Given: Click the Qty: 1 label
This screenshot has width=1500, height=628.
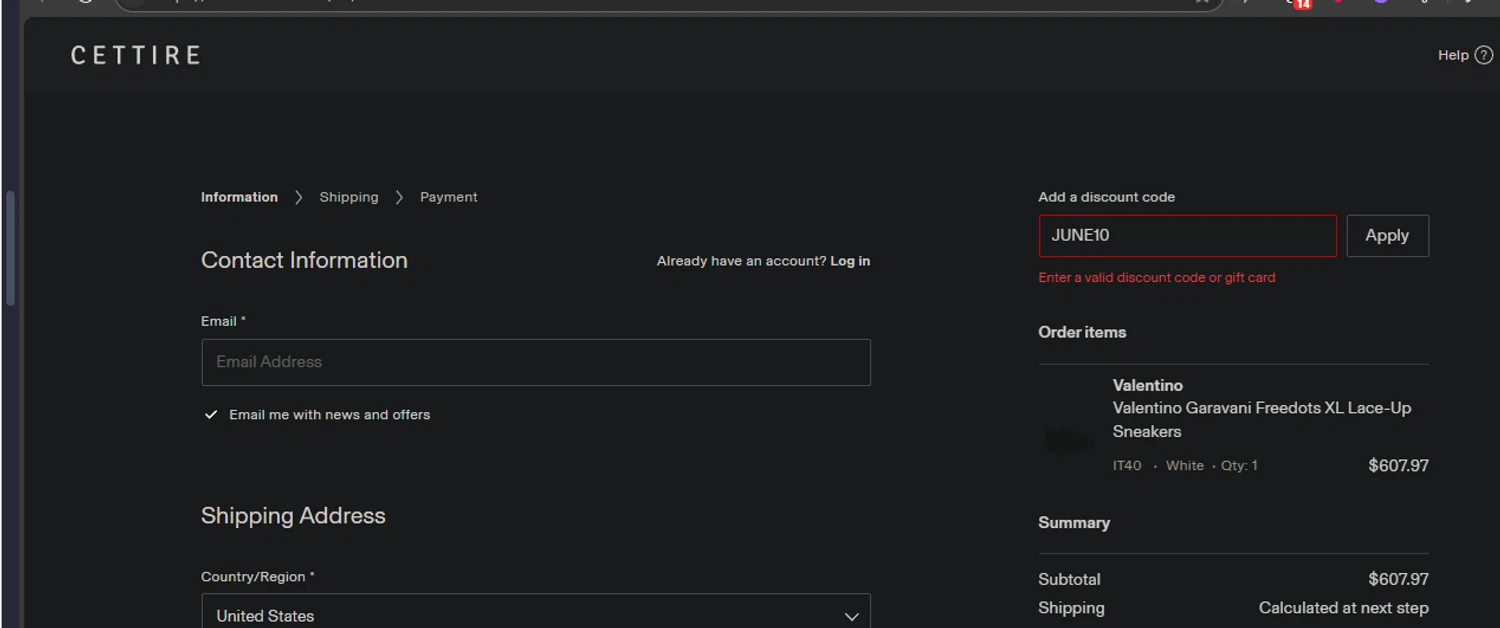Looking at the screenshot, I should pyautogui.click(x=1239, y=466).
